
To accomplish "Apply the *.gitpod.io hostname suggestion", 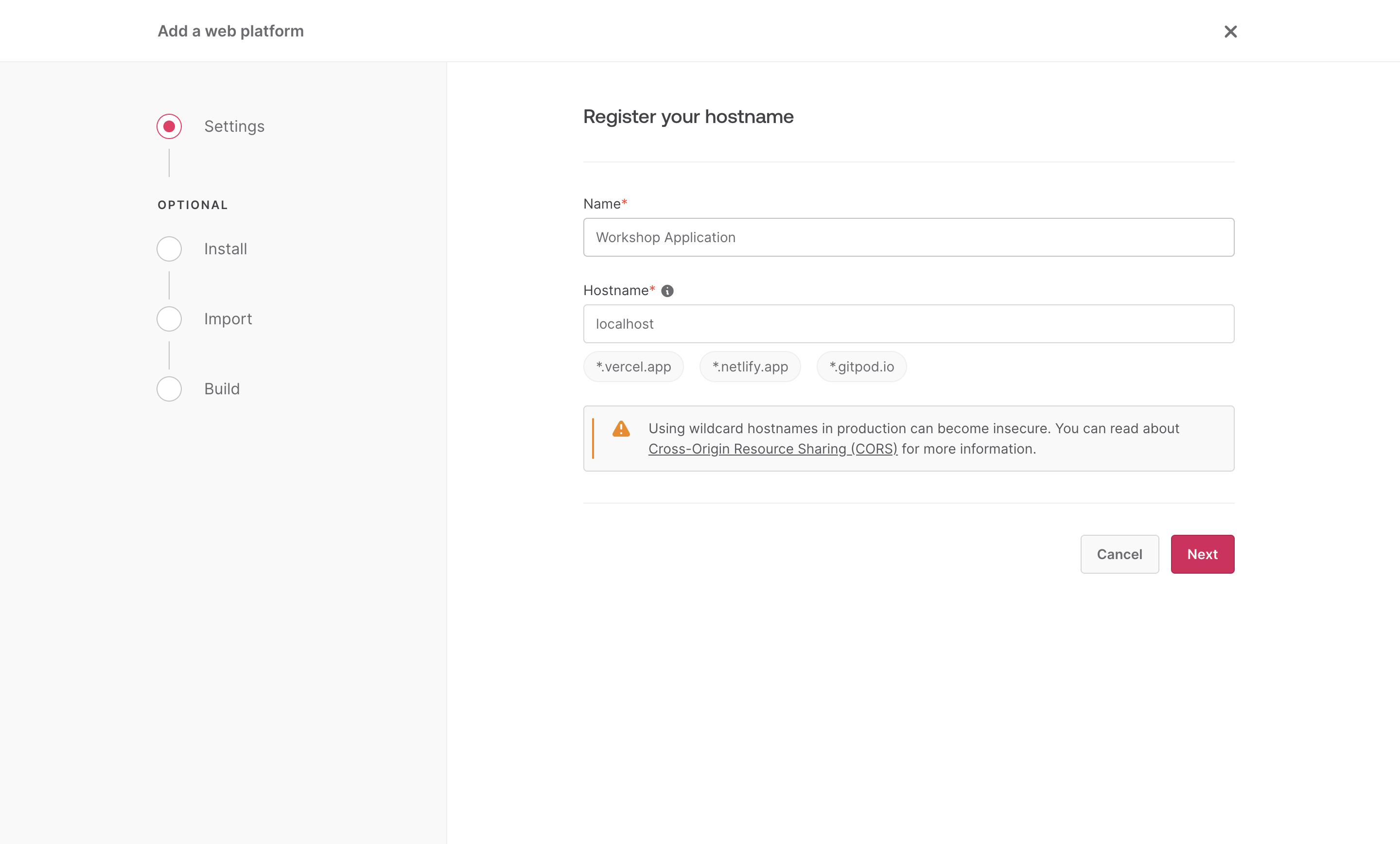I will (861, 367).
